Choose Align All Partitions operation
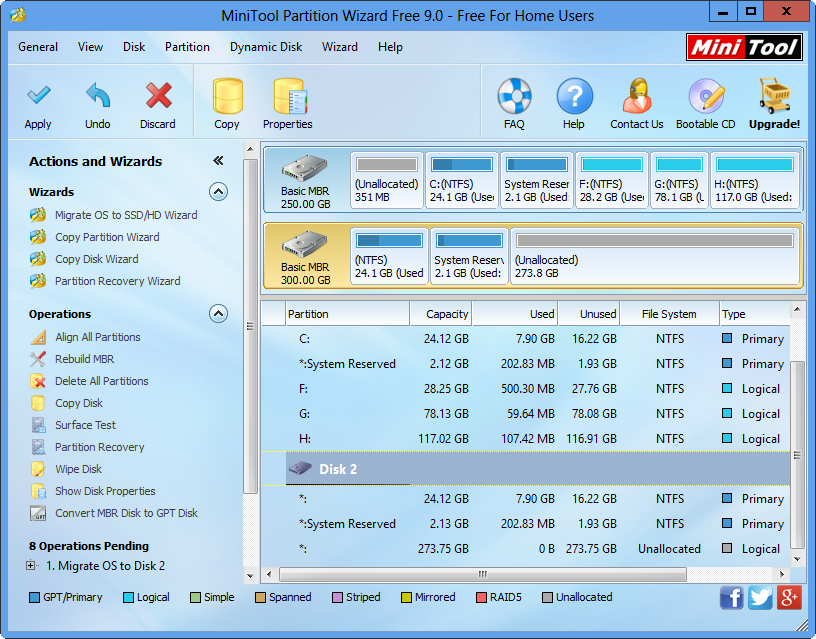The height and width of the screenshot is (639, 816). tap(98, 337)
